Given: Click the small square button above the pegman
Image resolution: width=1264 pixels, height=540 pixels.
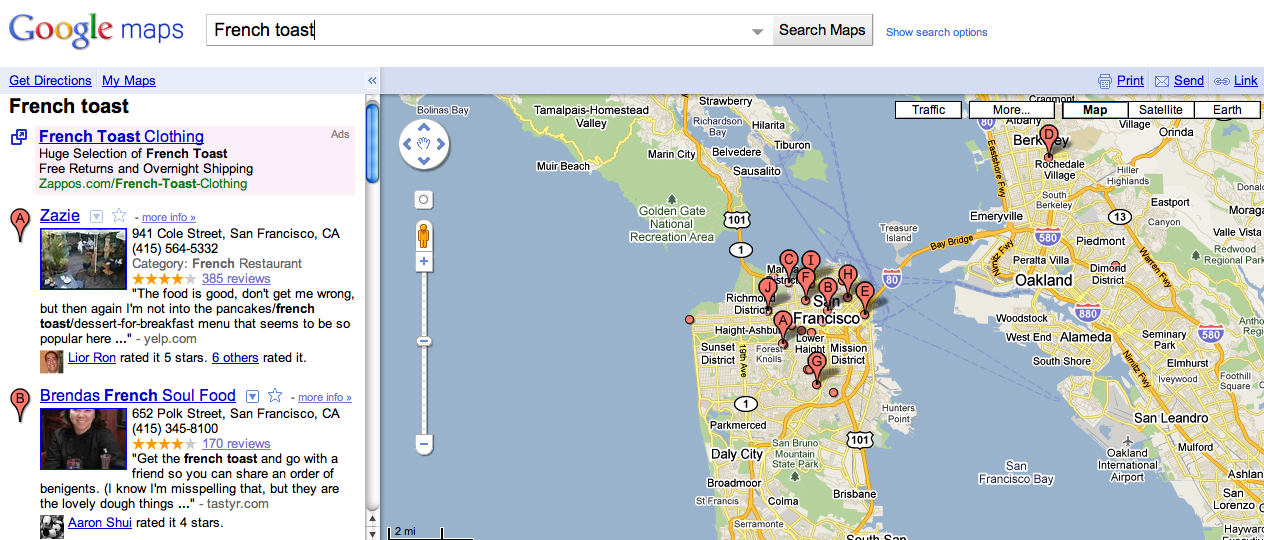Looking at the screenshot, I should pos(424,200).
